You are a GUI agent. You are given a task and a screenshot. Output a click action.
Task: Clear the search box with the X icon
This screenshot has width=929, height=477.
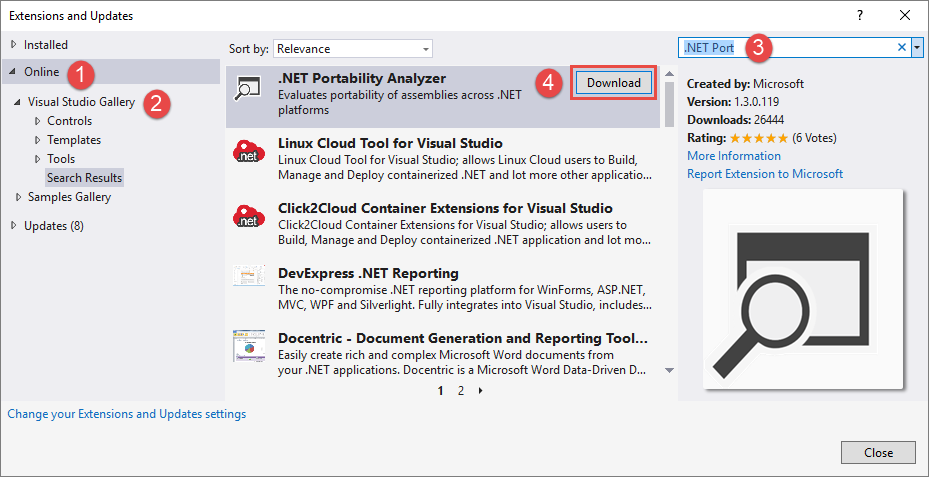click(902, 48)
